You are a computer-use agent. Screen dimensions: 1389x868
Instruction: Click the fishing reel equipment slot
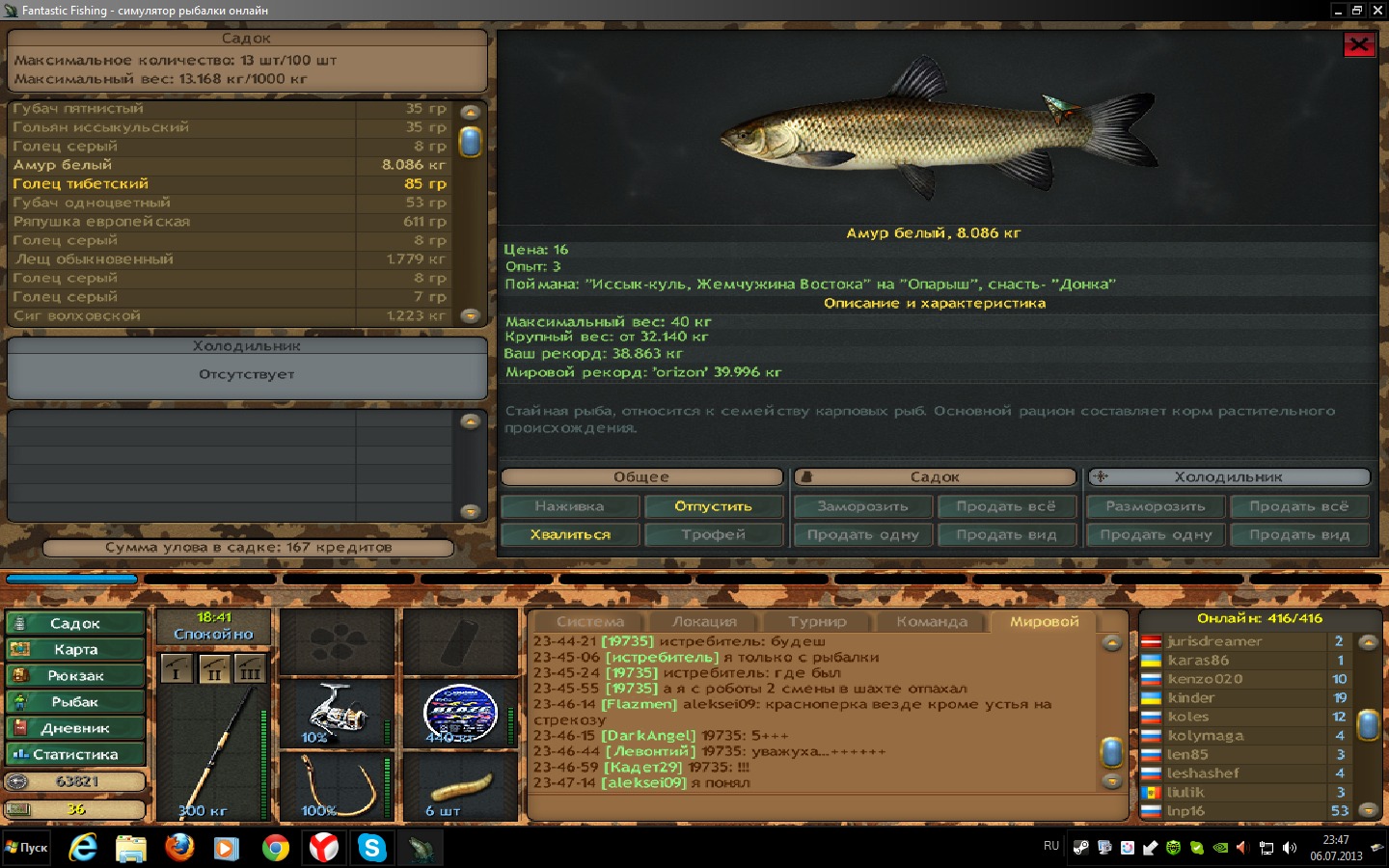pyautogui.click(x=337, y=713)
